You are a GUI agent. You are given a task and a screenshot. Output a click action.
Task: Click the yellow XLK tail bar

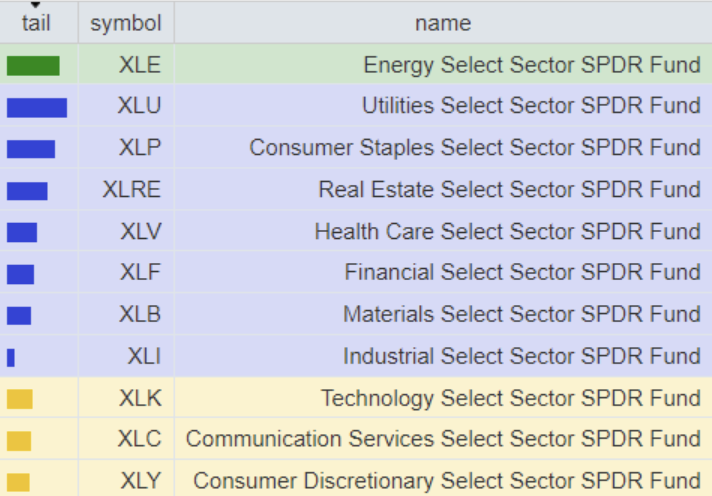click(20, 399)
